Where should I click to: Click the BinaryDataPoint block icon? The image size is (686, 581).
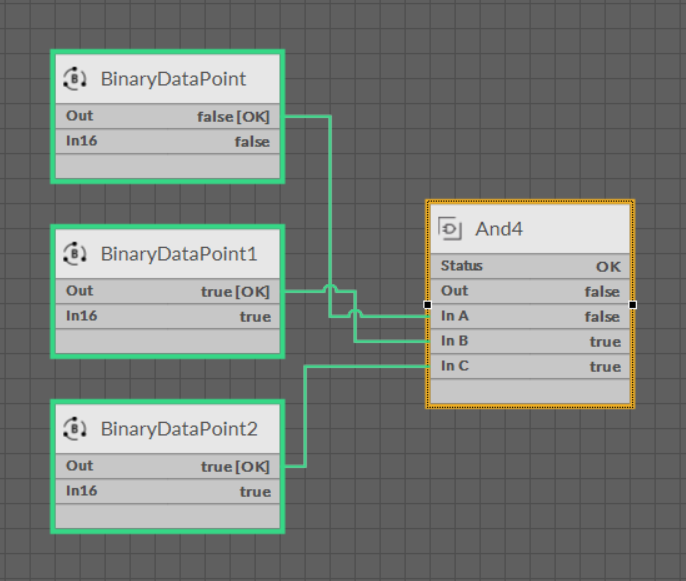pyautogui.click(x=75, y=79)
